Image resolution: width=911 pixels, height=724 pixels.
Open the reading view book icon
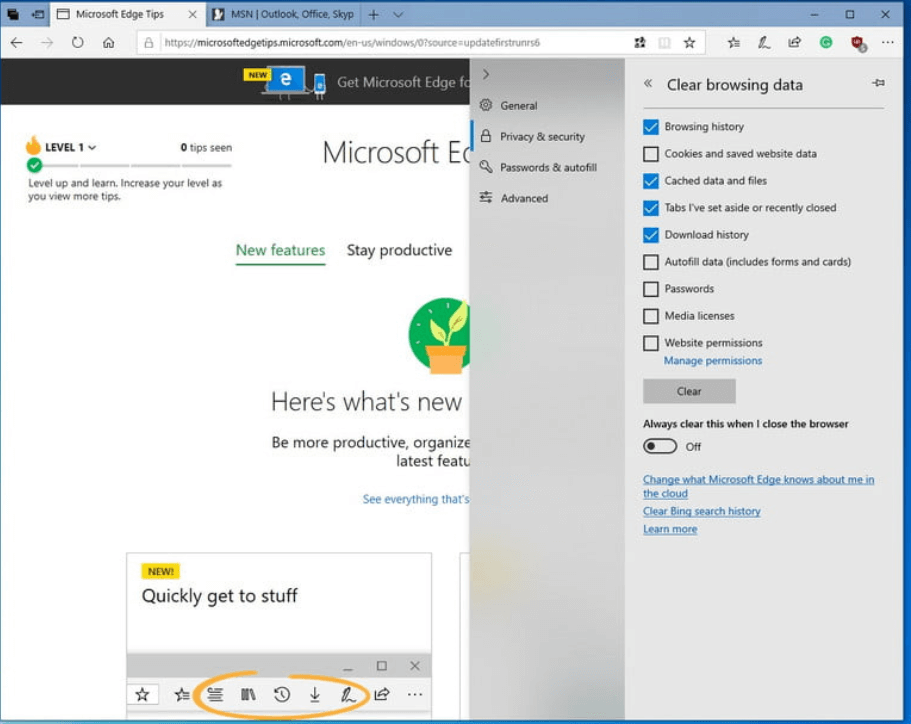665,42
